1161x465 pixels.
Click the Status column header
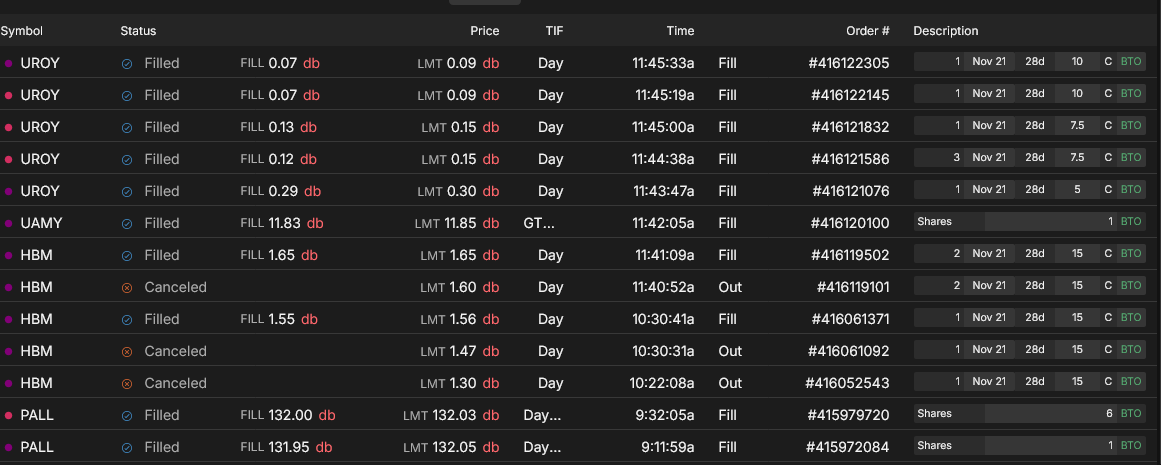[138, 31]
